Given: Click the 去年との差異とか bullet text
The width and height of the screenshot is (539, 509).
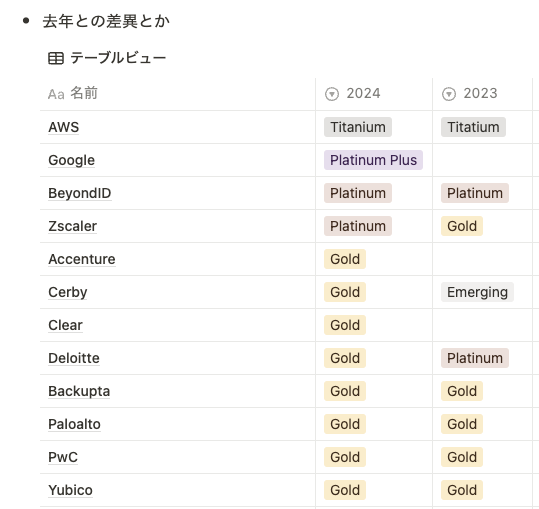Looking at the screenshot, I should (106, 21).
